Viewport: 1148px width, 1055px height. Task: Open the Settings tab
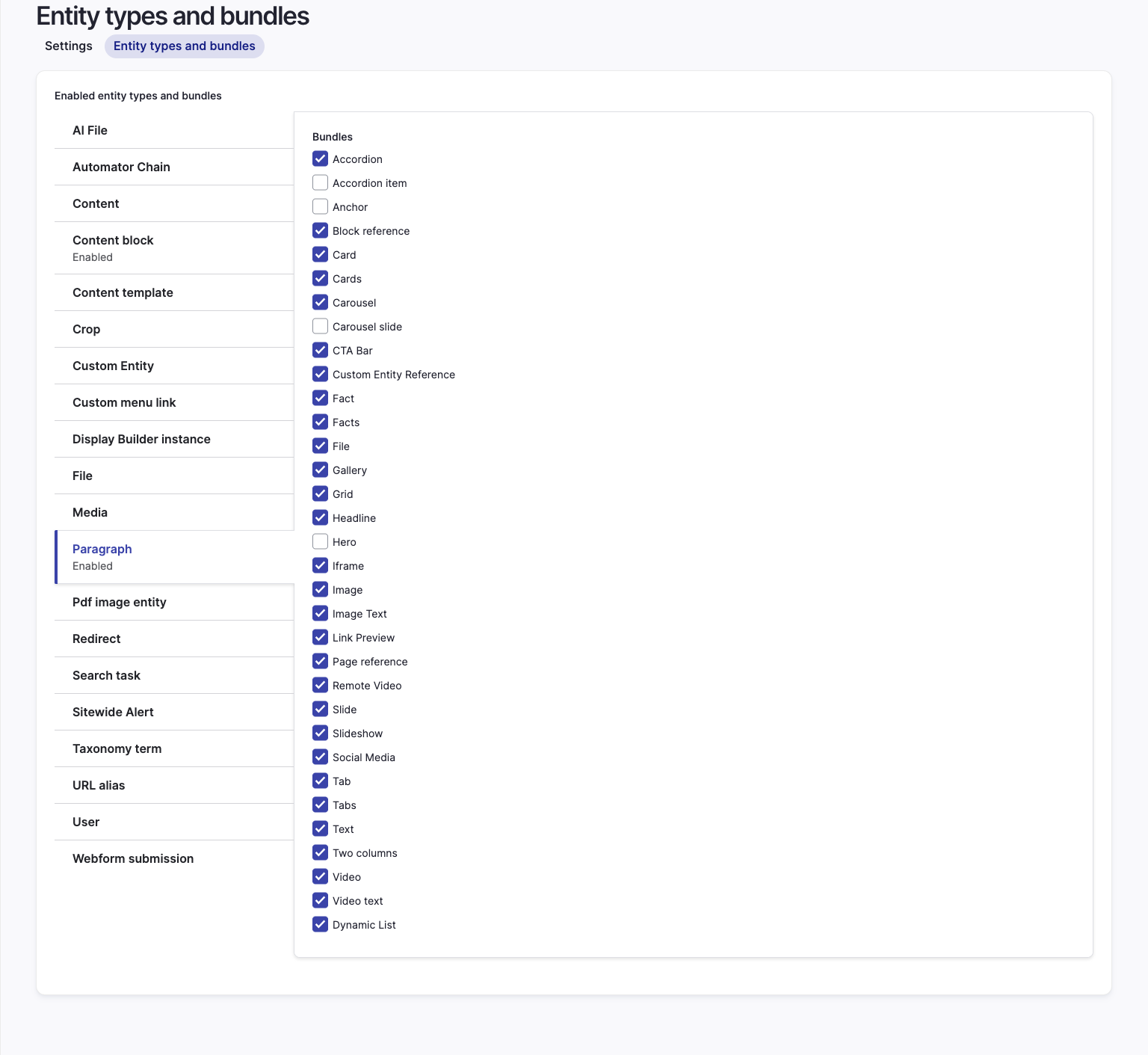69,46
